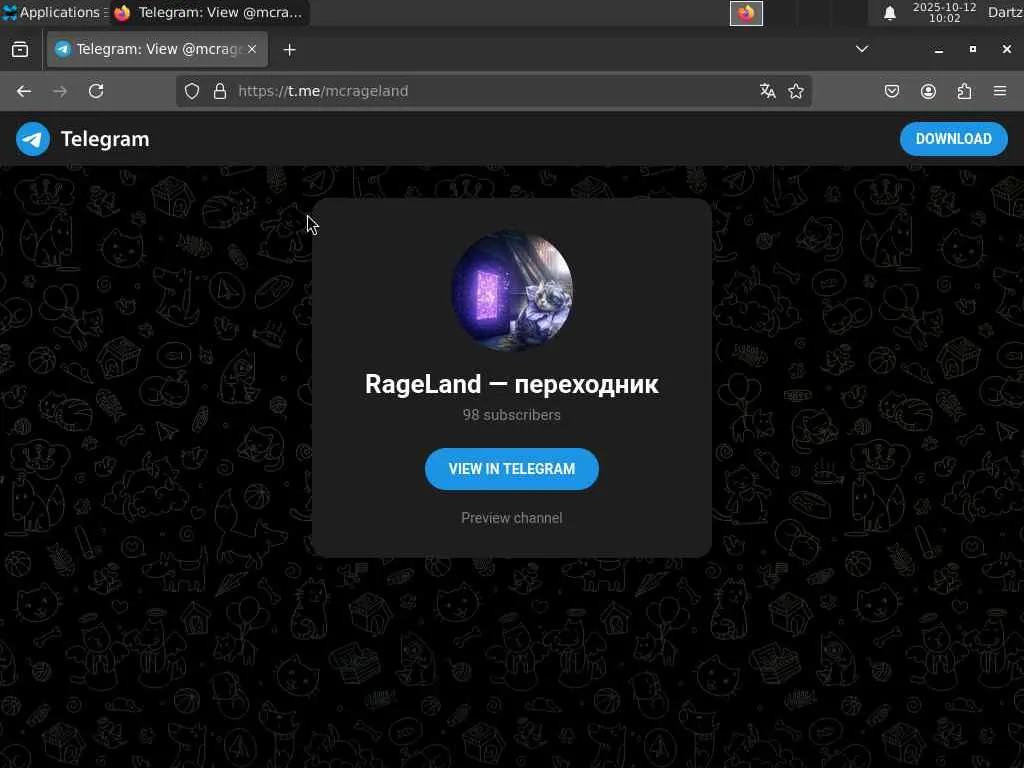Open Firefox View recent browsing icon
Image resolution: width=1024 pixels, height=768 pixels.
pos(20,50)
